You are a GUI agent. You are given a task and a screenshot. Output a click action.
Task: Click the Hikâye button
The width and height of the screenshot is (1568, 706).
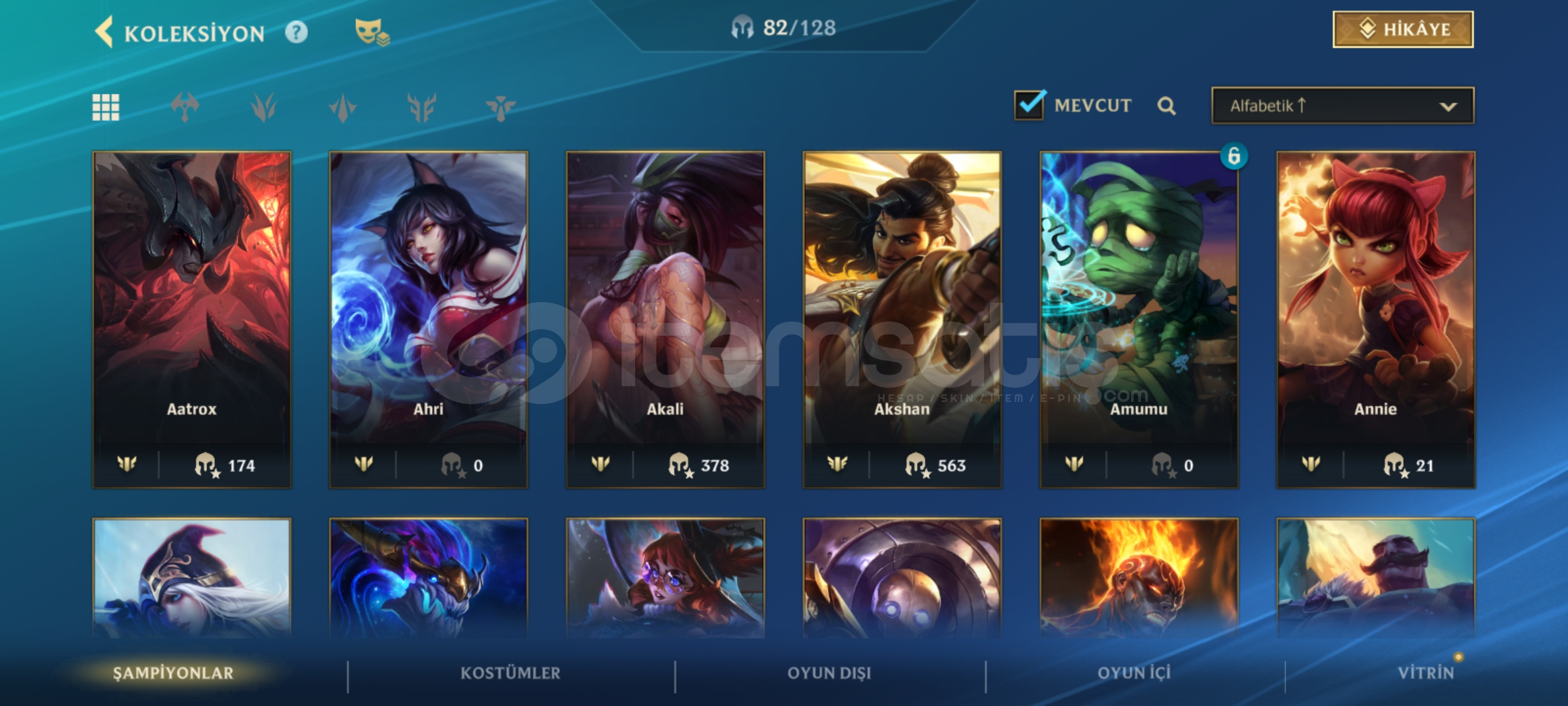[x=1403, y=29]
